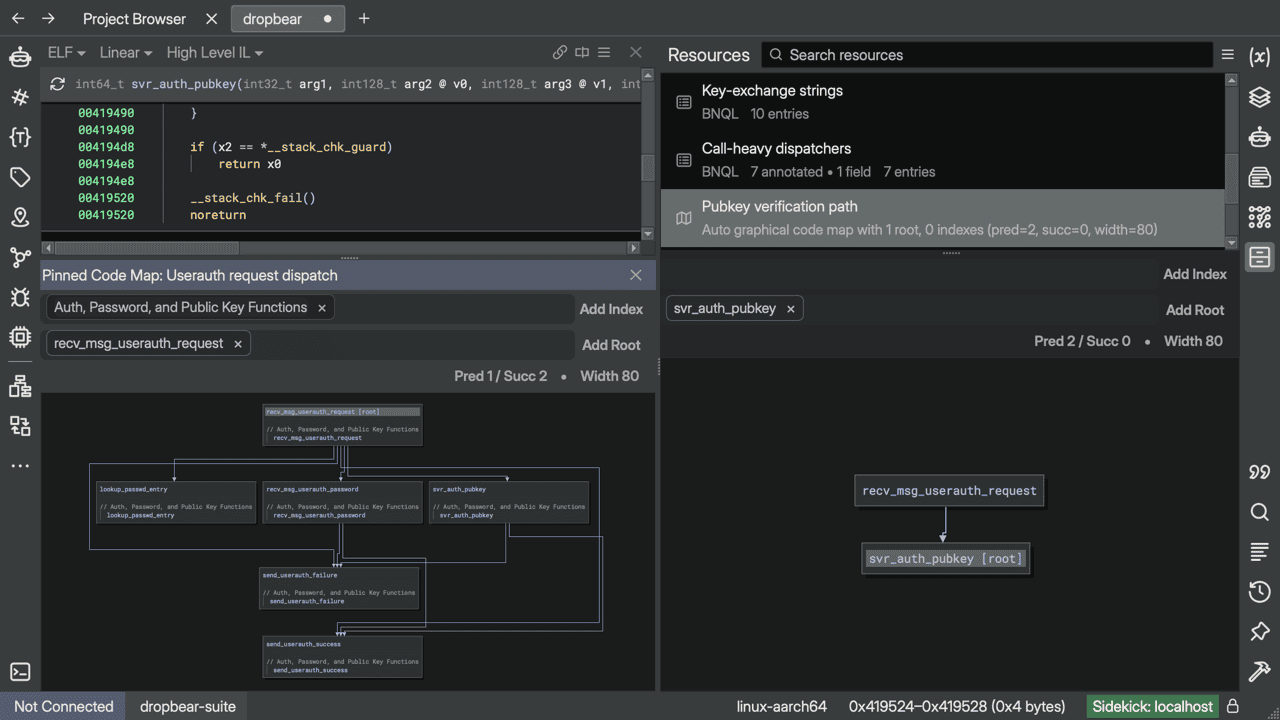
Task: Open the Linear view mode dropdown
Action: point(125,52)
